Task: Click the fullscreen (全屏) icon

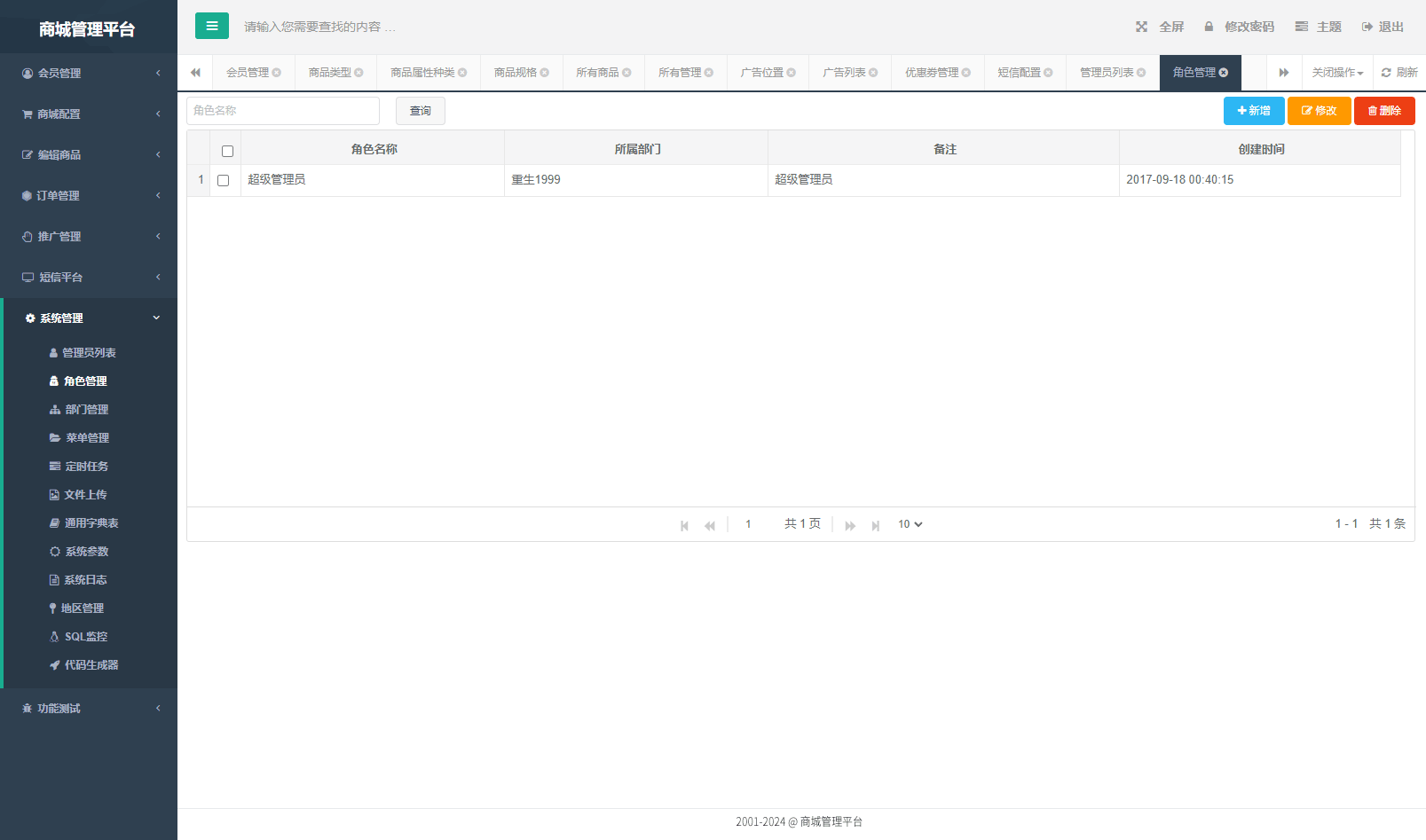Action: (x=1141, y=26)
